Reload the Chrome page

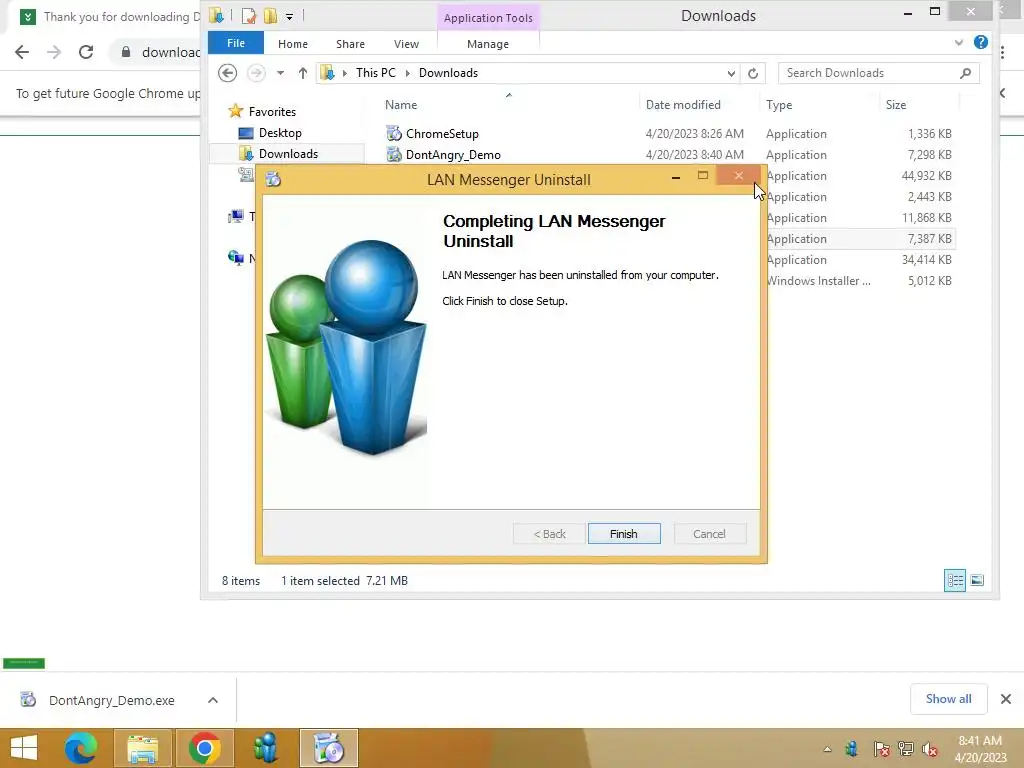point(86,52)
